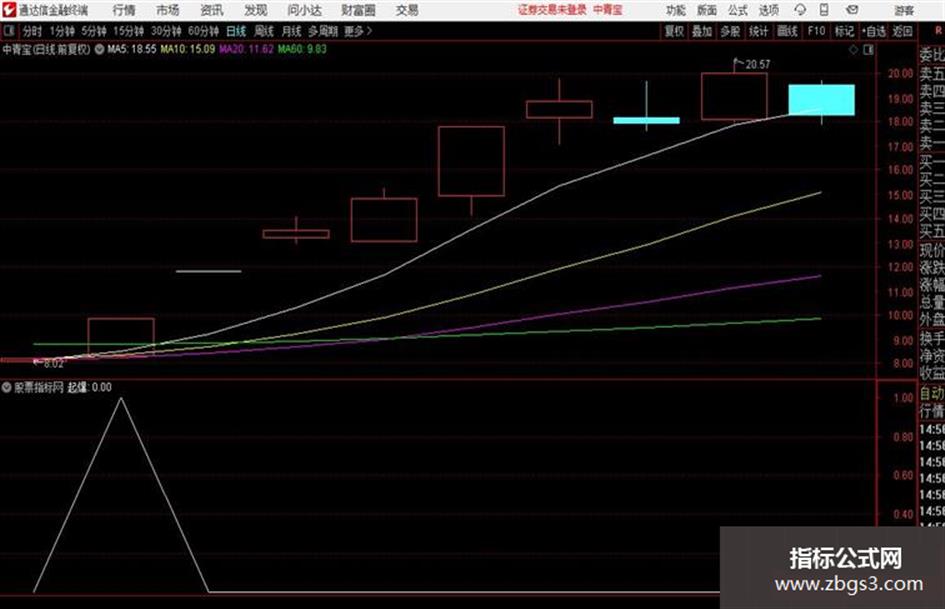
Task: Open the 交易 menu
Action: [x=407, y=10]
